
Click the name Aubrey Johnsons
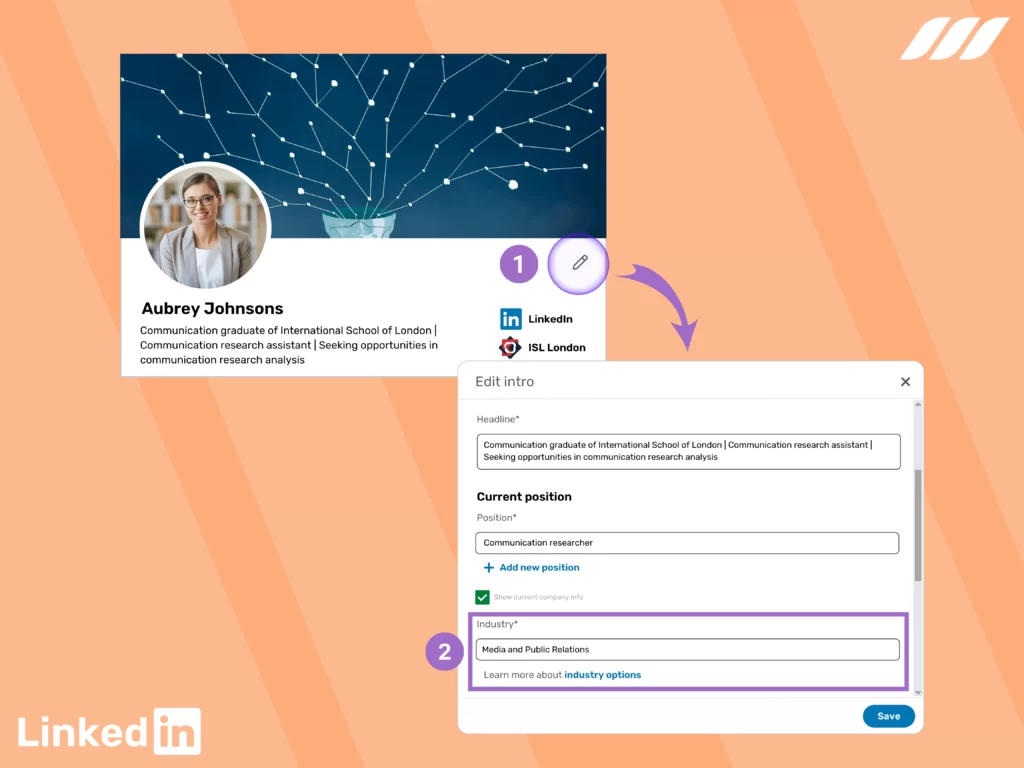coord(211,308)
